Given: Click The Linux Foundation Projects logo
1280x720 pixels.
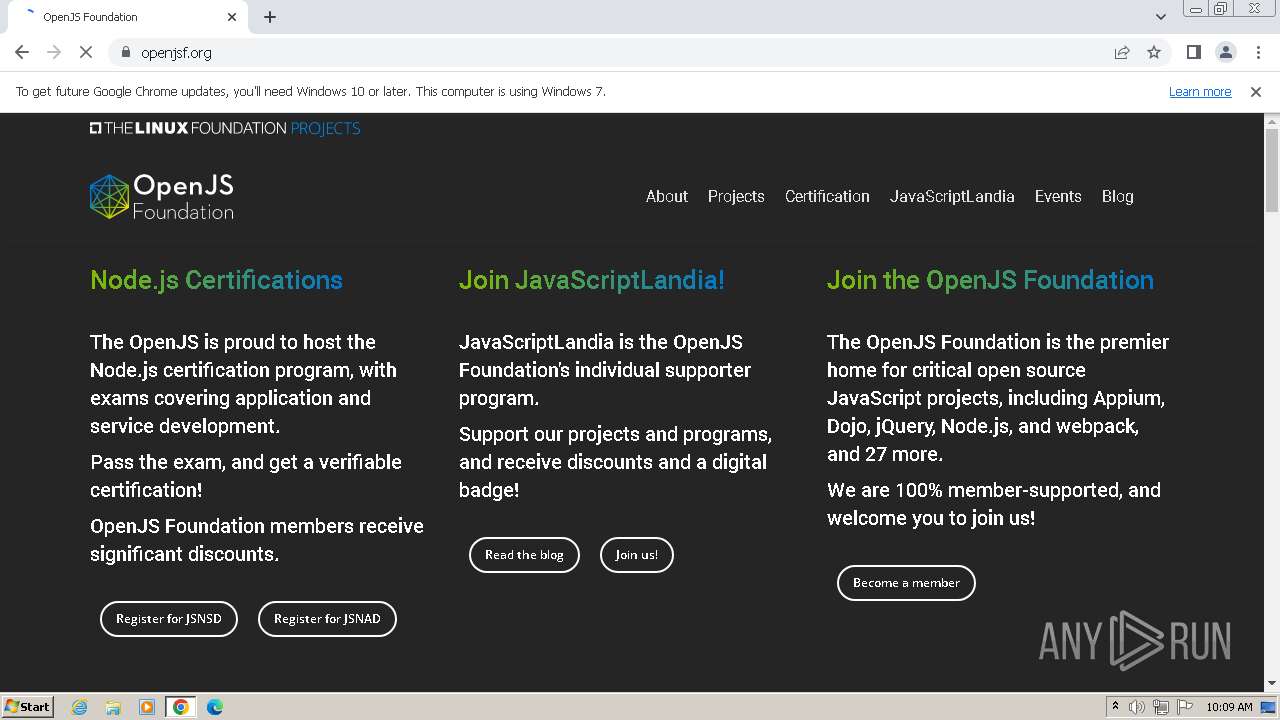Looking at the screenshot, I should click(x=225, y=128).
